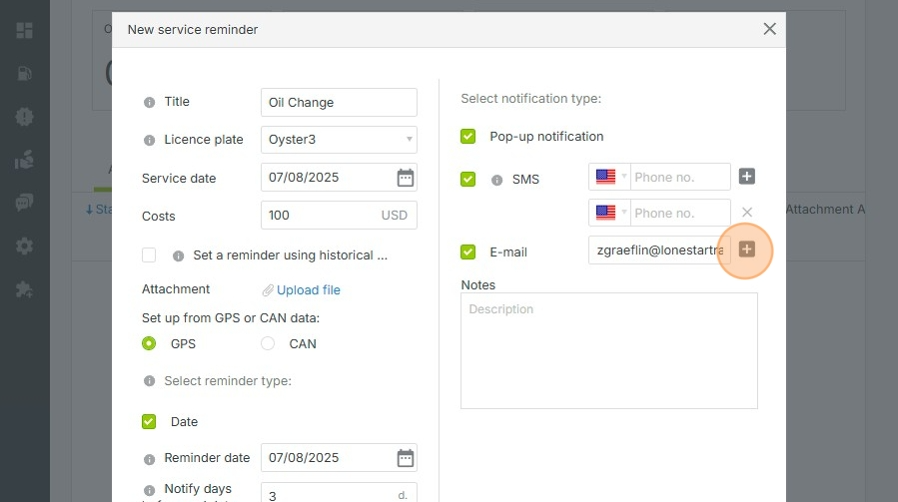
Task: Open the hand-with-box sidebar icon
Action: (24, 160)
